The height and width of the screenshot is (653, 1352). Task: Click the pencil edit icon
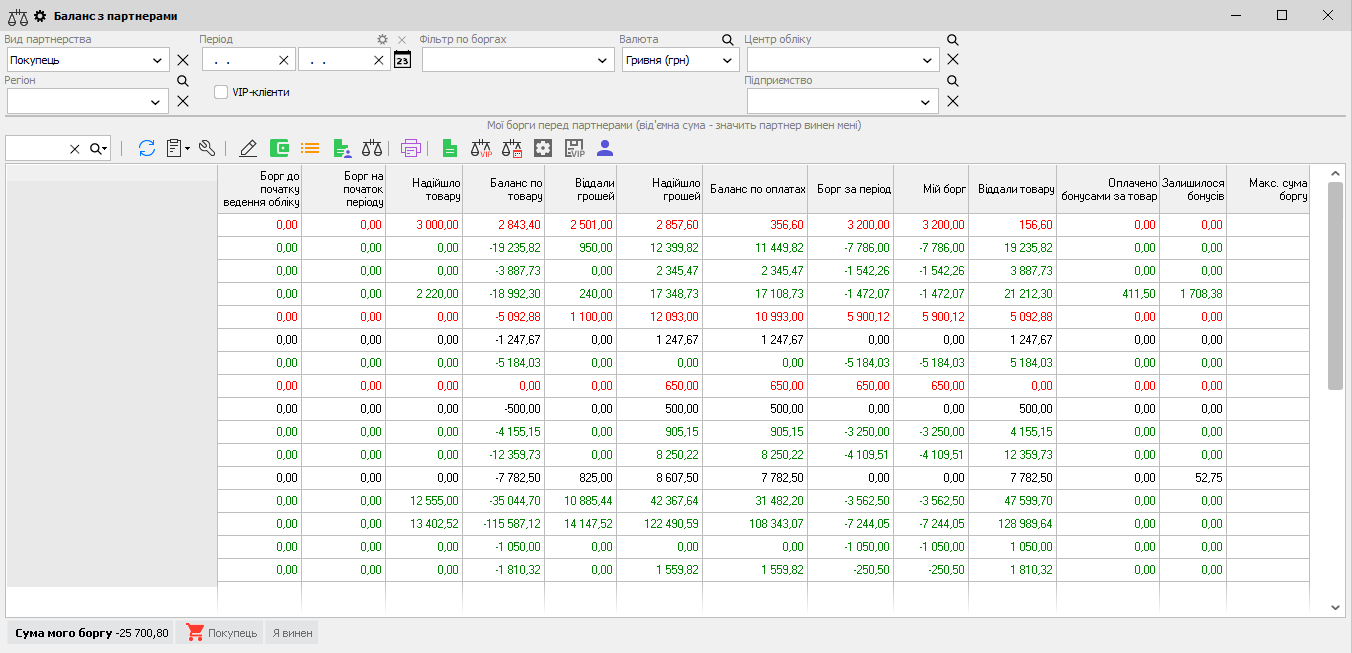pos(248,148)
